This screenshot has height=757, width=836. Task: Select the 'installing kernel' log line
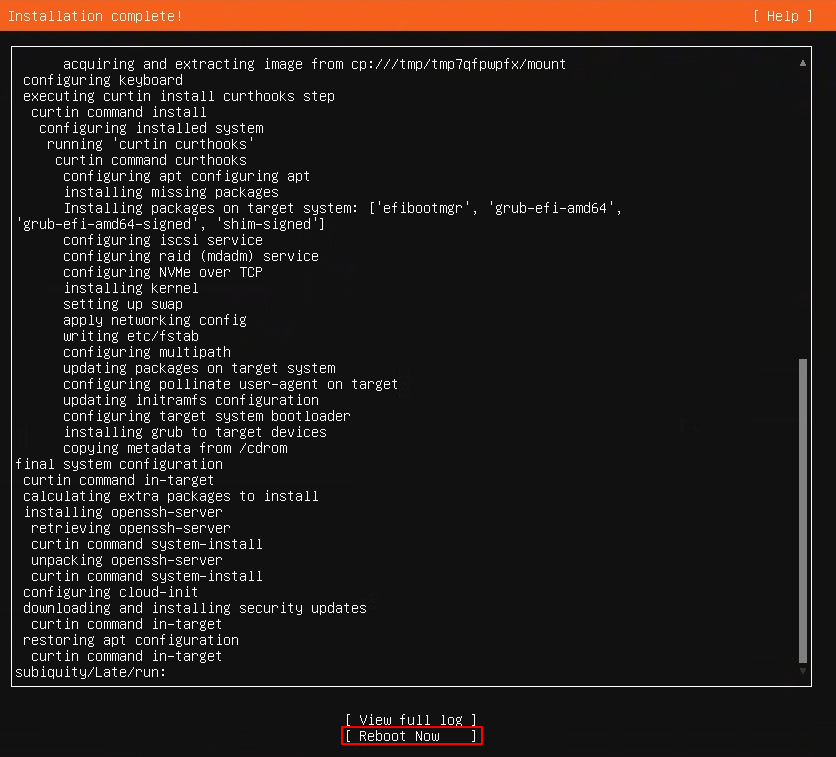click(x=131, y=288)
